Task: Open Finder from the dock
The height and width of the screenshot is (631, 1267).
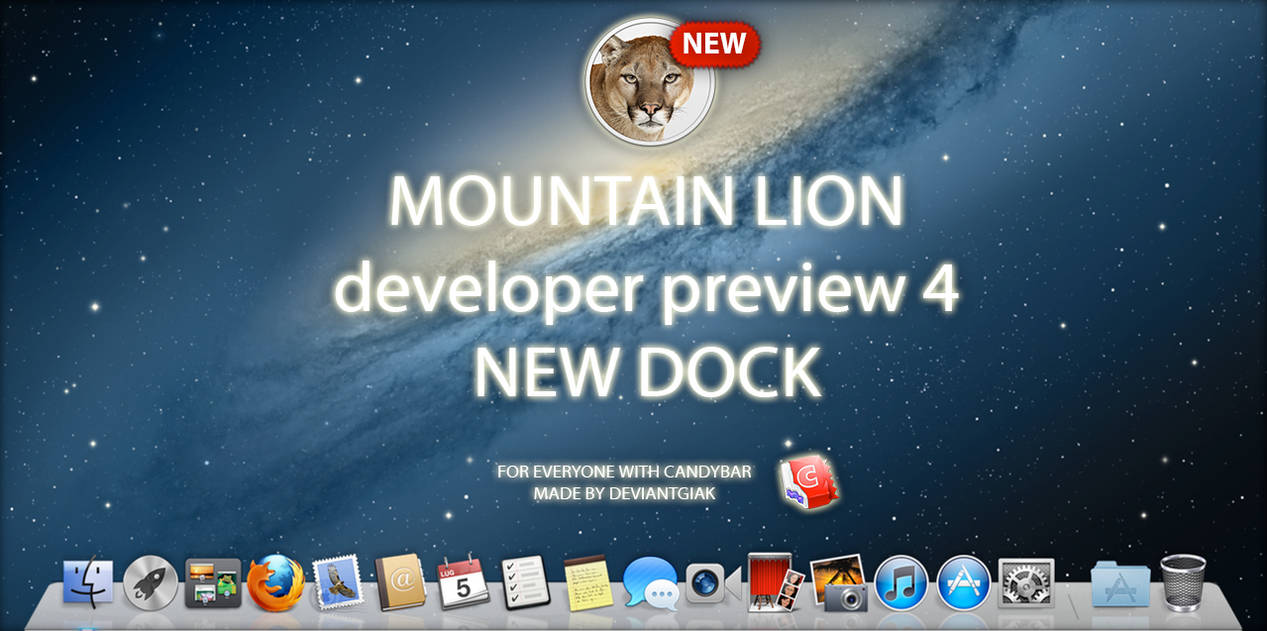Action: point(88,583)
